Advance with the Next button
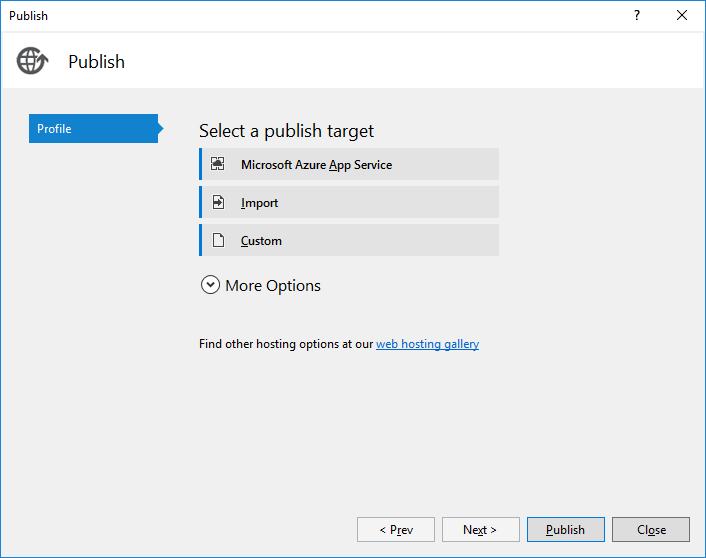The width and height of the screenshot is (706, 558). point(481,530)
